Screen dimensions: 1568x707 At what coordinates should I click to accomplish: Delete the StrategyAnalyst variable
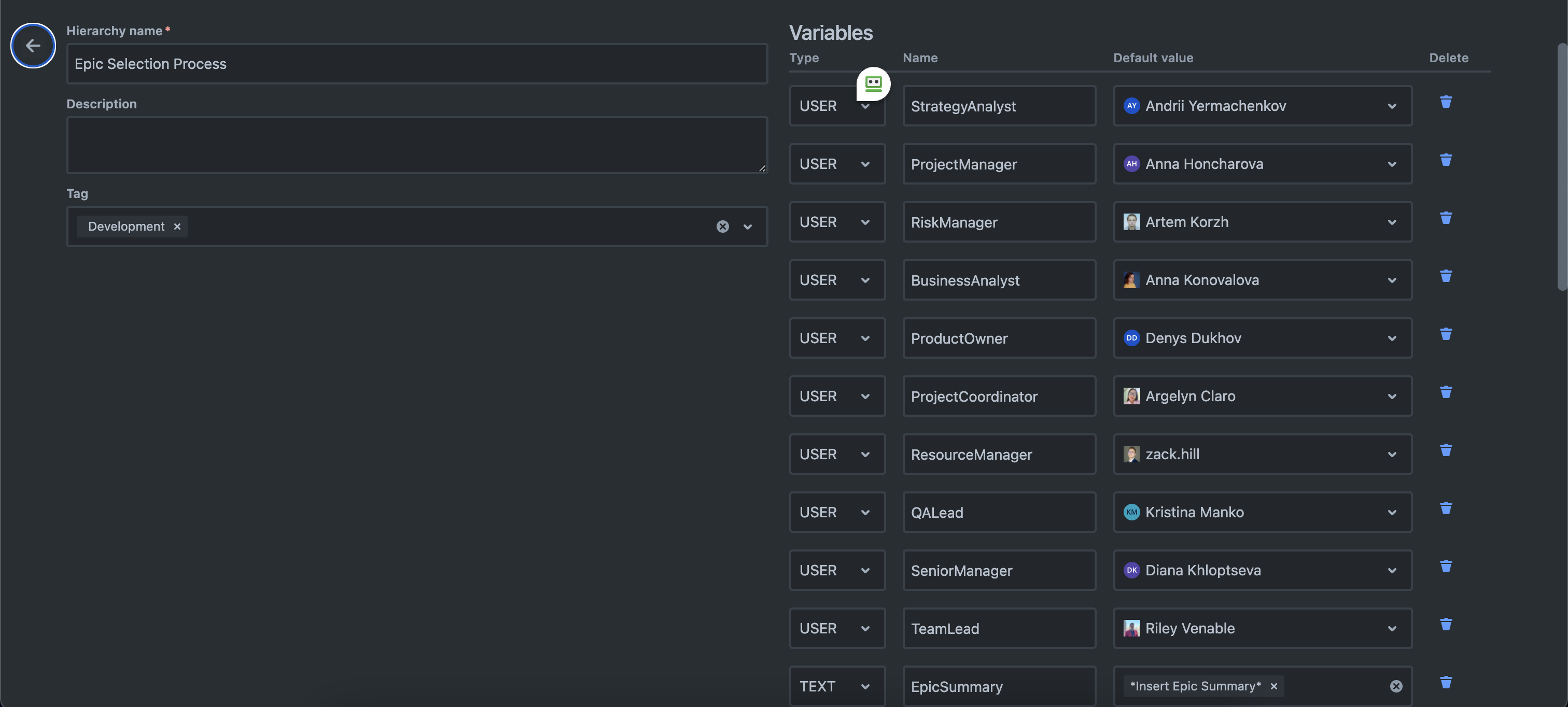coord(1446,102)
